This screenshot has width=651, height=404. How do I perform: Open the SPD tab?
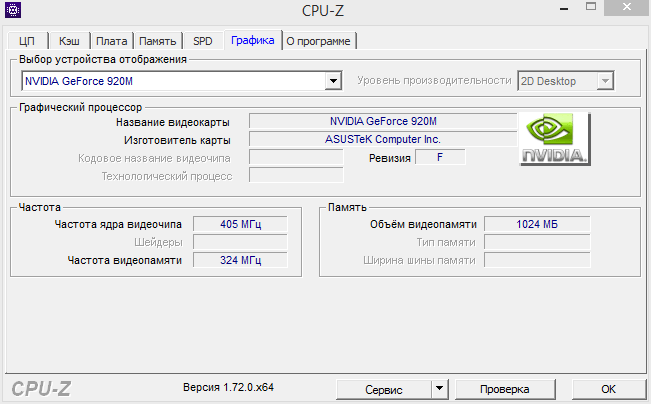203,41
